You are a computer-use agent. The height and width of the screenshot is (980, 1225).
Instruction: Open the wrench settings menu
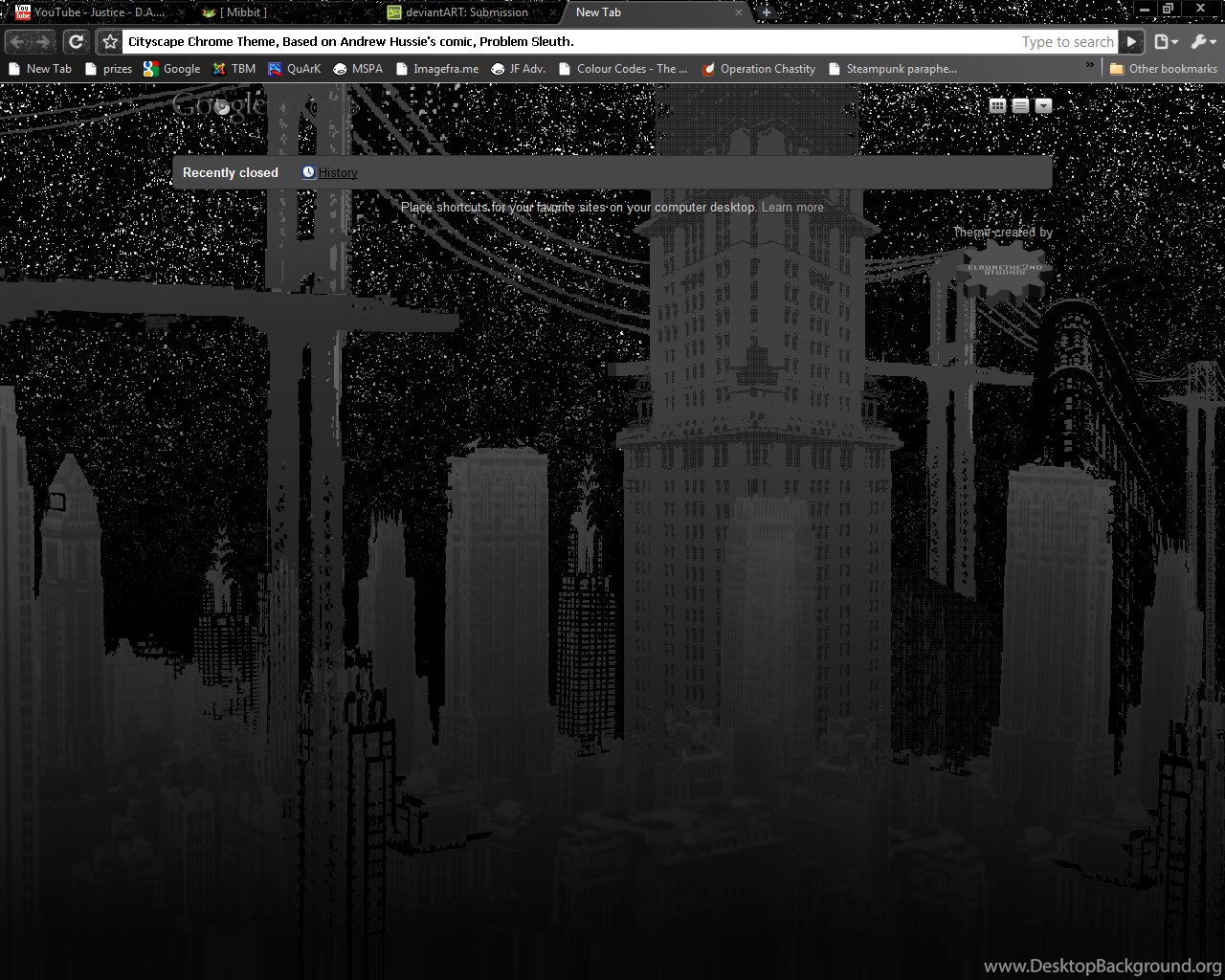pos(1203,41)
